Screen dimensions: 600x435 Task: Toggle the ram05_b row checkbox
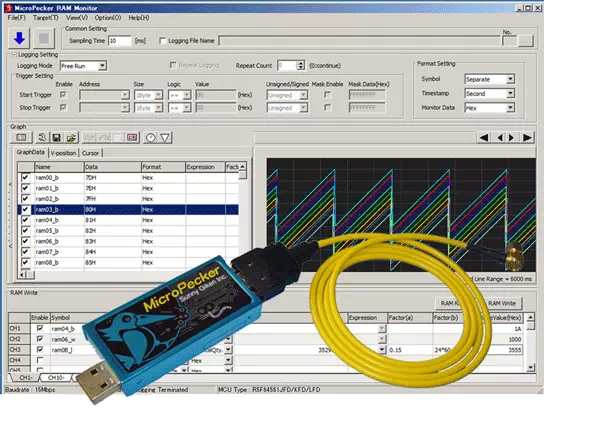click(25, 230)
